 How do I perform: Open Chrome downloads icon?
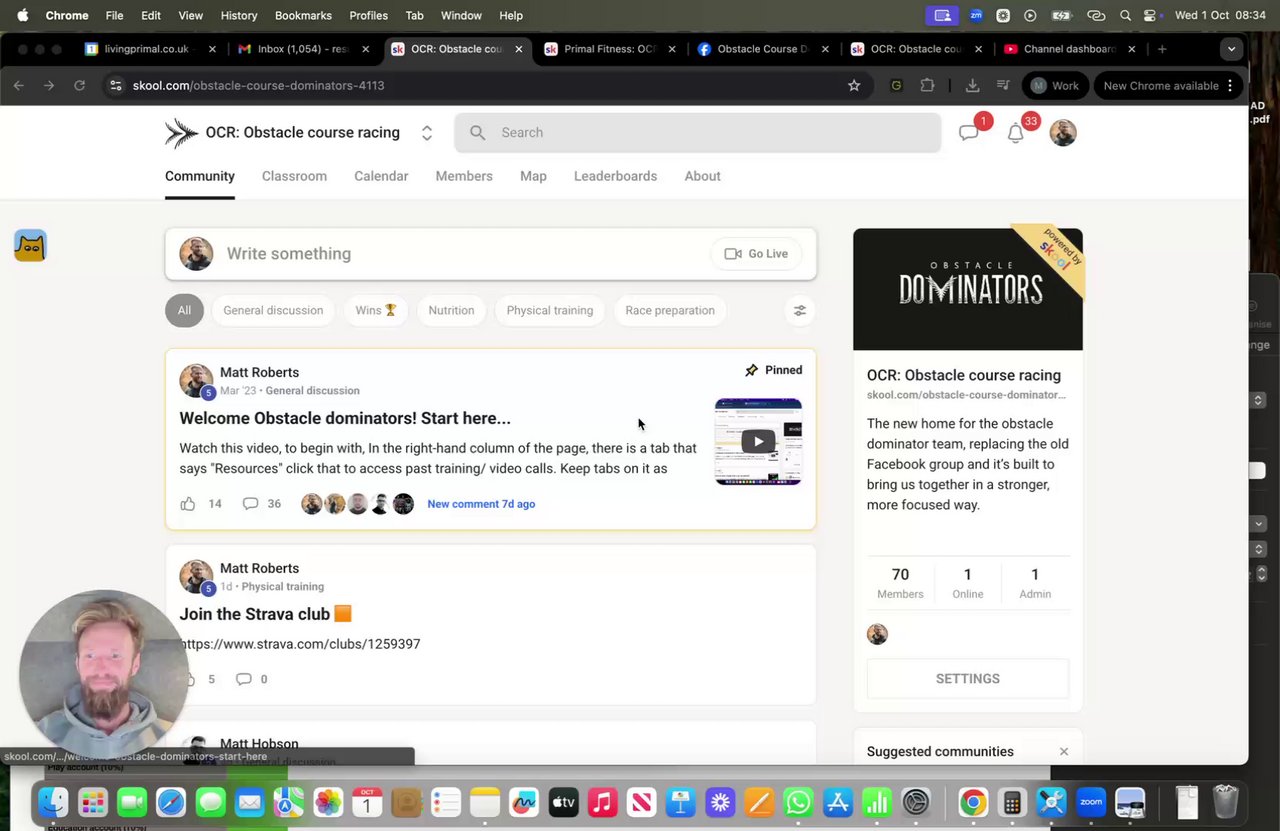click(x=972, y=85)
